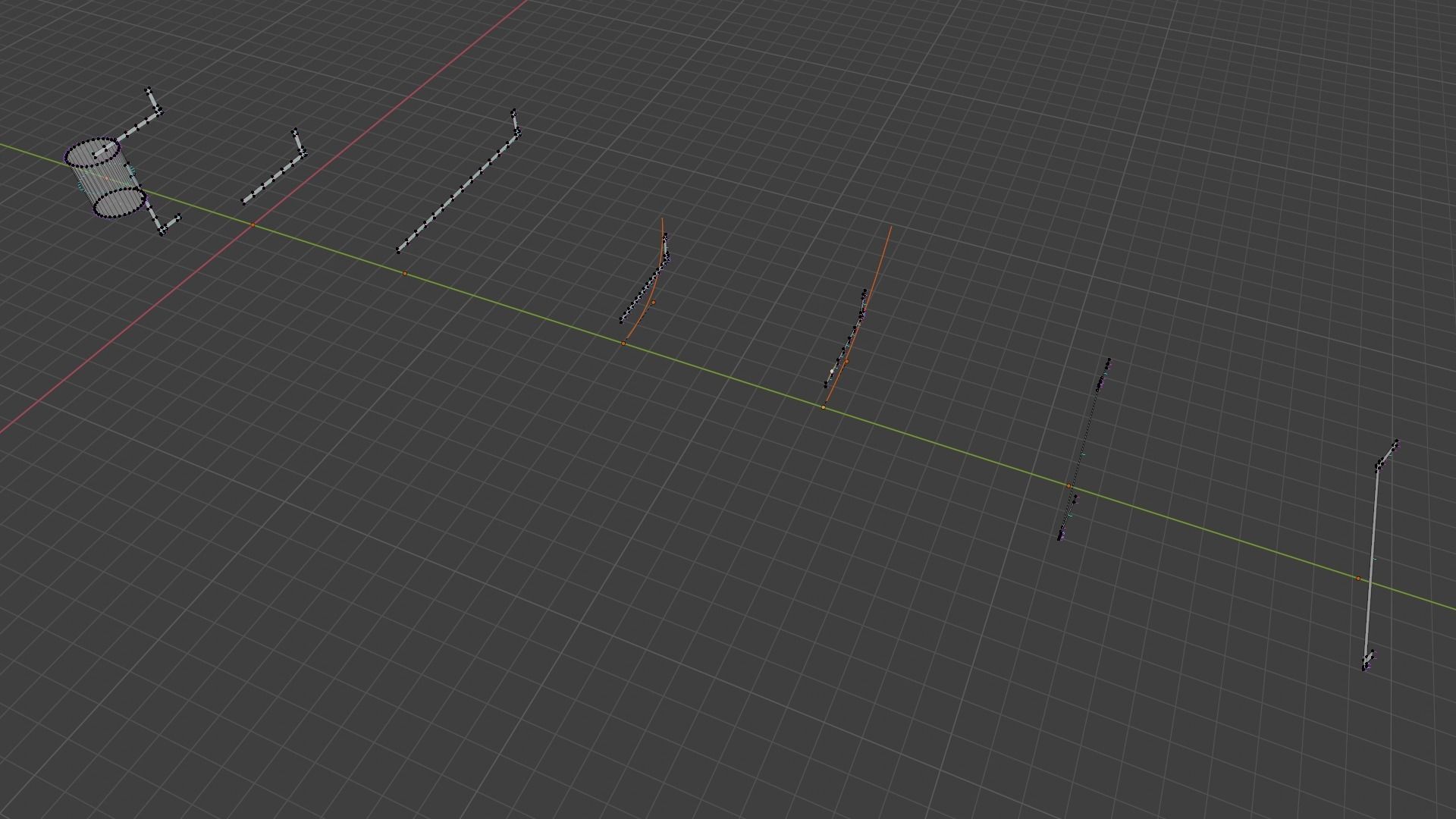1456x819 pixels.
Task: Click the rightmost orange origin dot on the green axis
Action: click(1358, 579)
